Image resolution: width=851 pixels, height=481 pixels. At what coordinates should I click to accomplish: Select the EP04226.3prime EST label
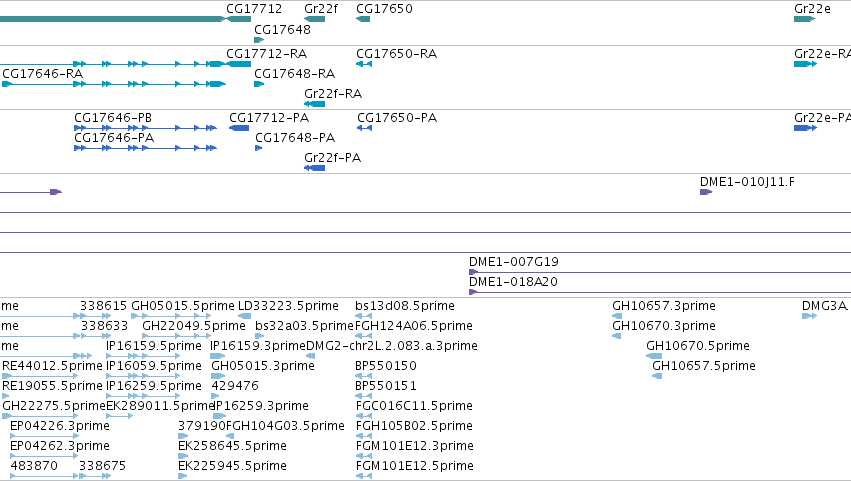pyautogui.click(x=60, y=426)
